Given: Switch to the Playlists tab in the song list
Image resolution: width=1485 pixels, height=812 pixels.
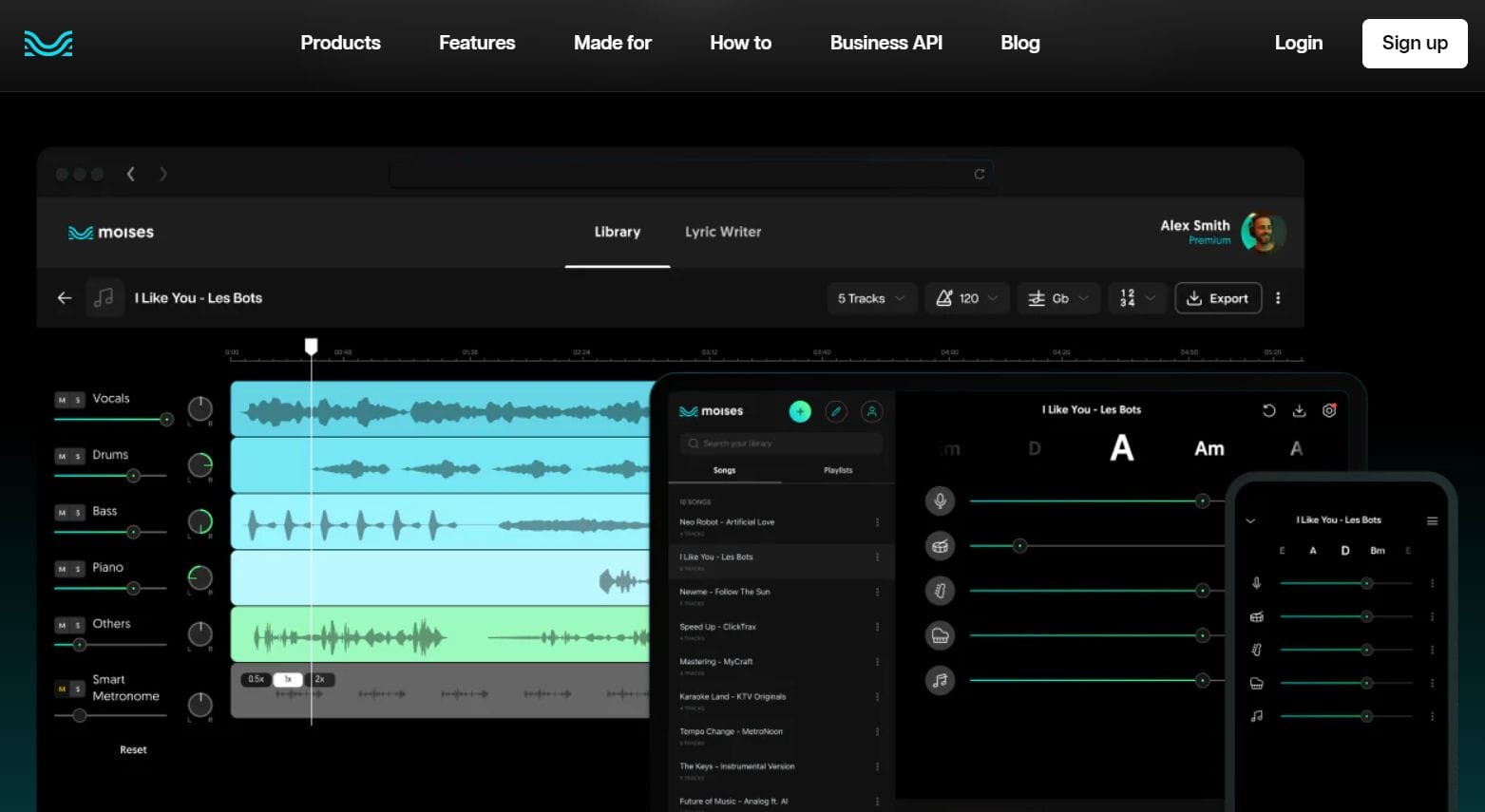Looking at the screenshot, I should (x=837, y=469).
